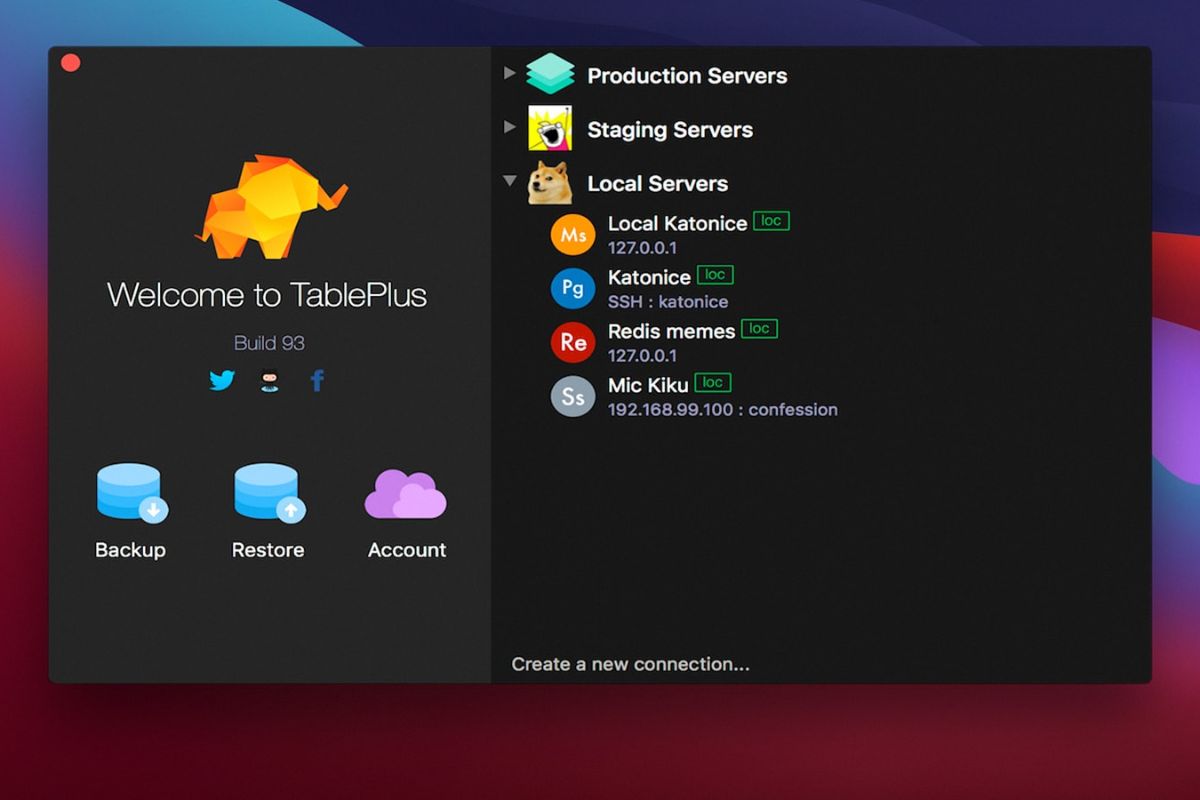Screen dimensions: 1200x800
Task: Select the Production Servers group label
Action: click(687, 76)
